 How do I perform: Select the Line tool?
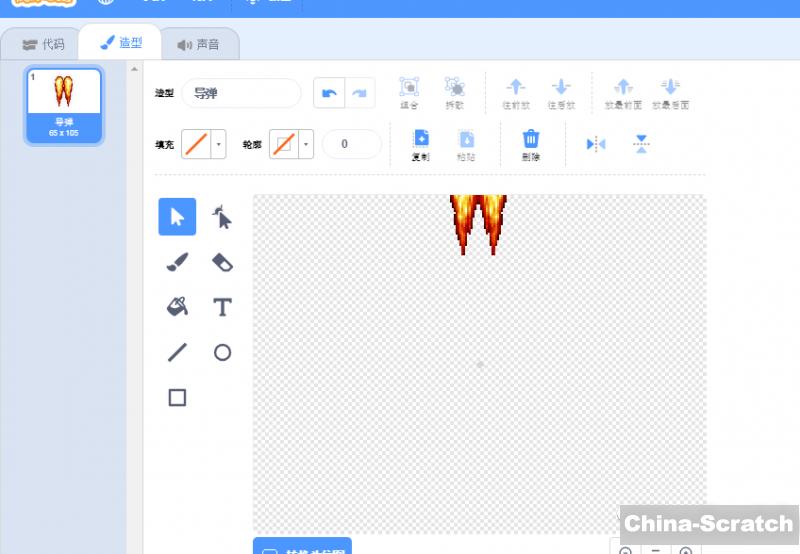[177, 352]
